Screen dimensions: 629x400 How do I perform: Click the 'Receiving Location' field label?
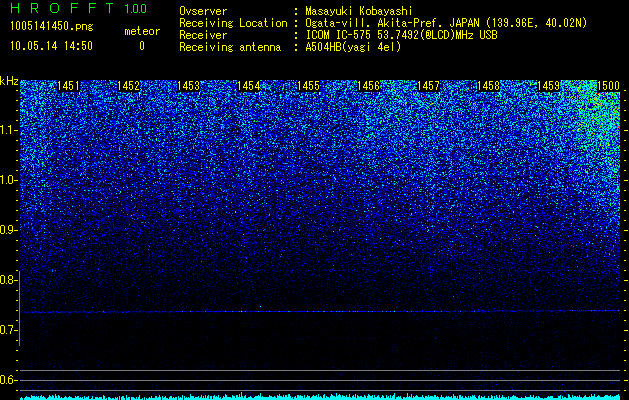233,23
